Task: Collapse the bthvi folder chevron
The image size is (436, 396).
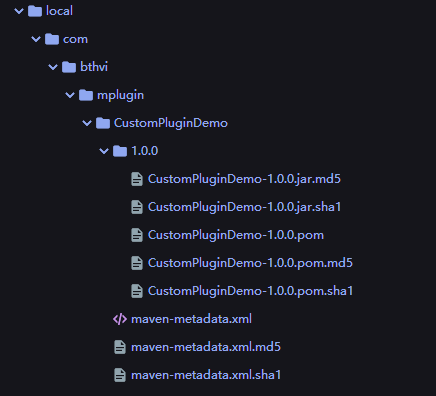Action: coord(53,67)
